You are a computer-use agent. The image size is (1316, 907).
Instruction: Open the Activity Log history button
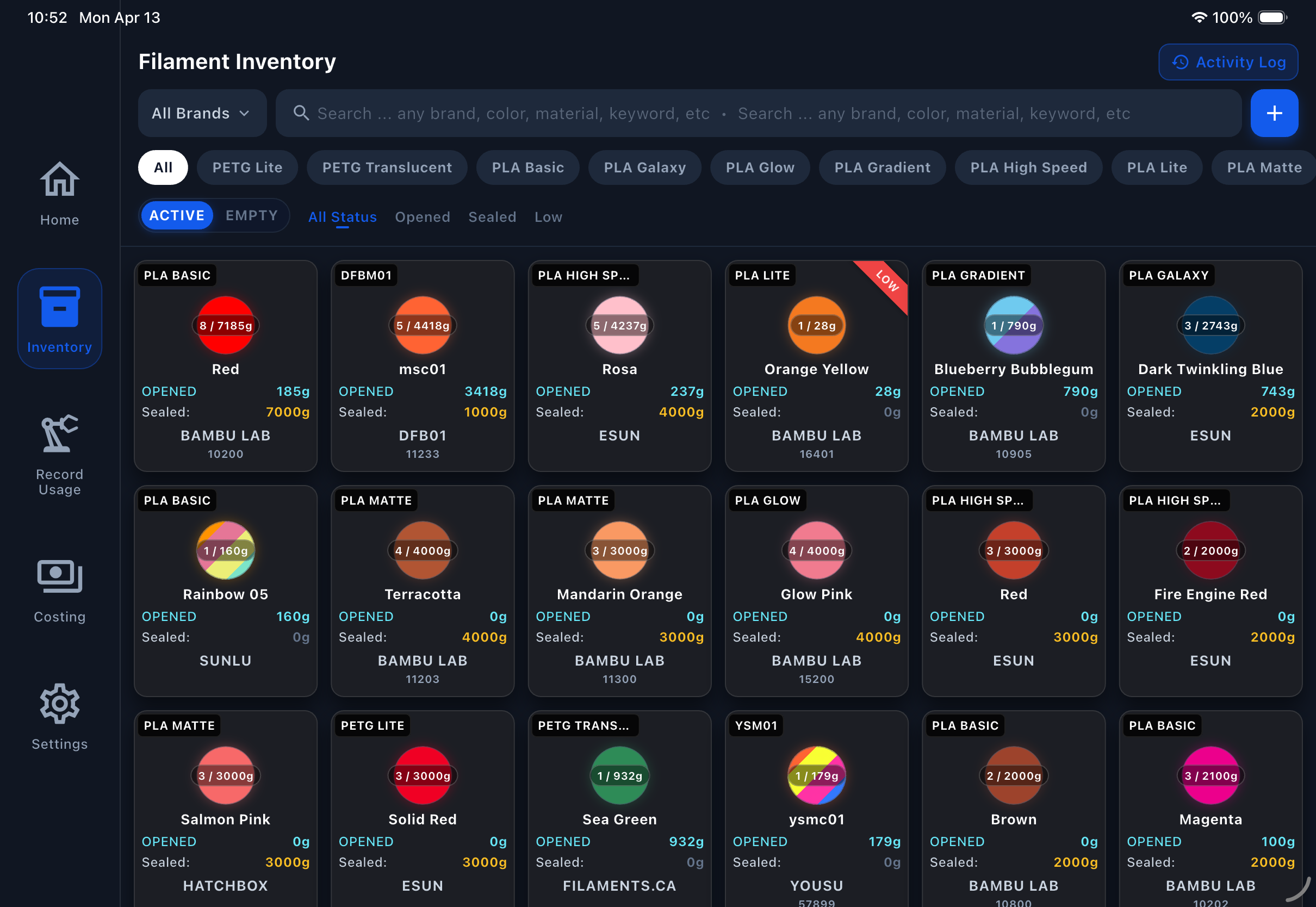point(1227,62)
